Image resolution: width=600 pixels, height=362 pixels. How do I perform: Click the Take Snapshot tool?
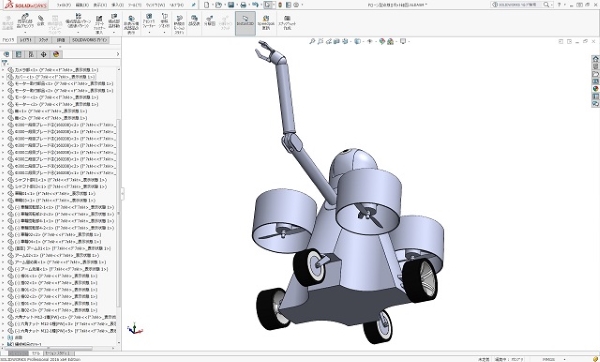[287, 22]
